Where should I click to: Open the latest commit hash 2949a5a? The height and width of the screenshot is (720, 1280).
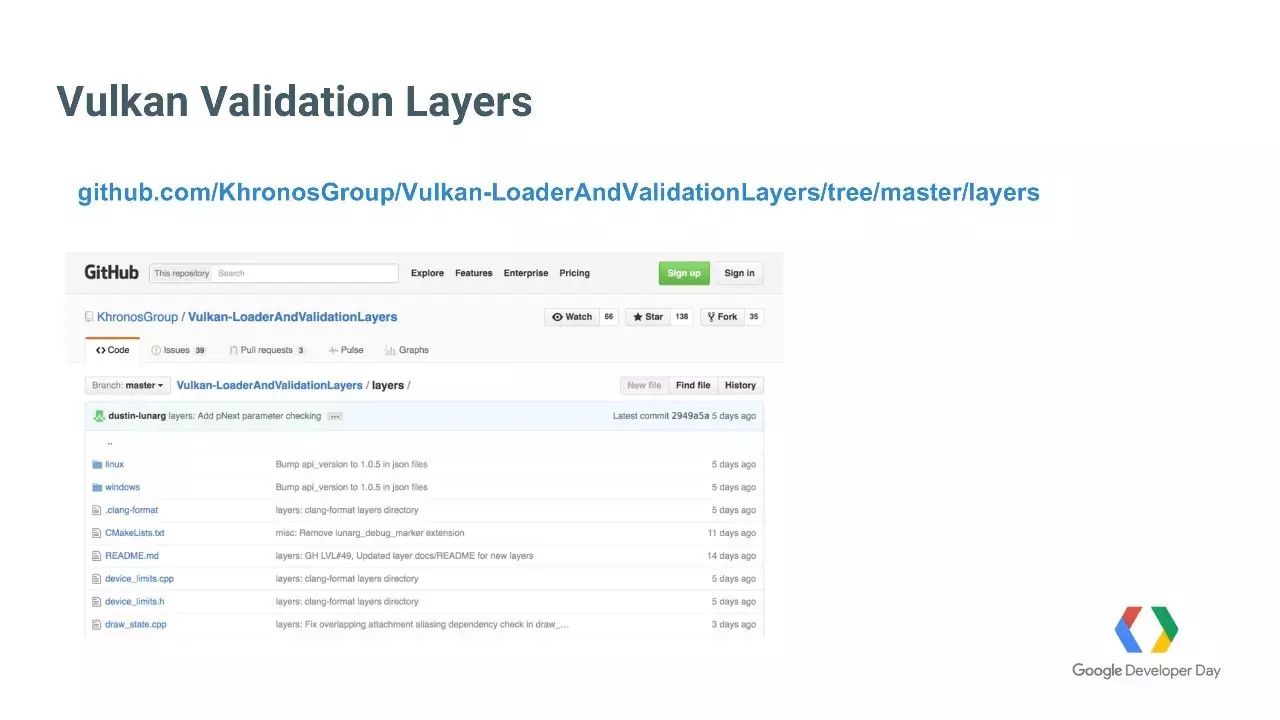[690, 416]
